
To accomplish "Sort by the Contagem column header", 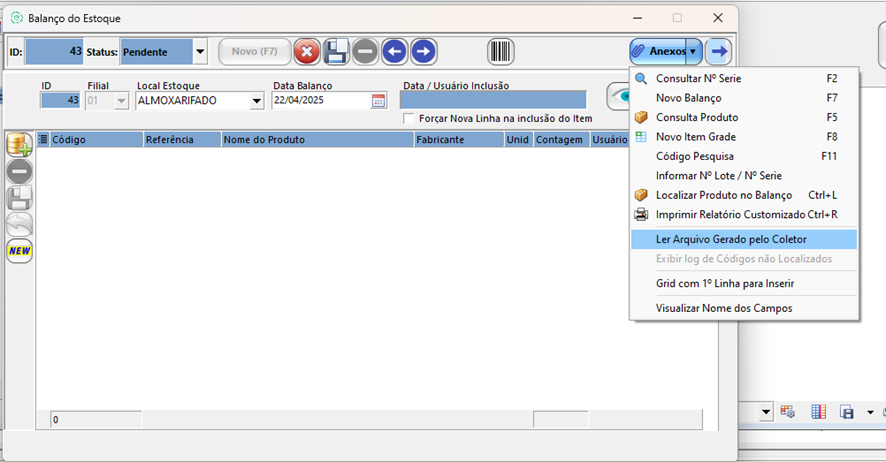I will tap(562, 140).
